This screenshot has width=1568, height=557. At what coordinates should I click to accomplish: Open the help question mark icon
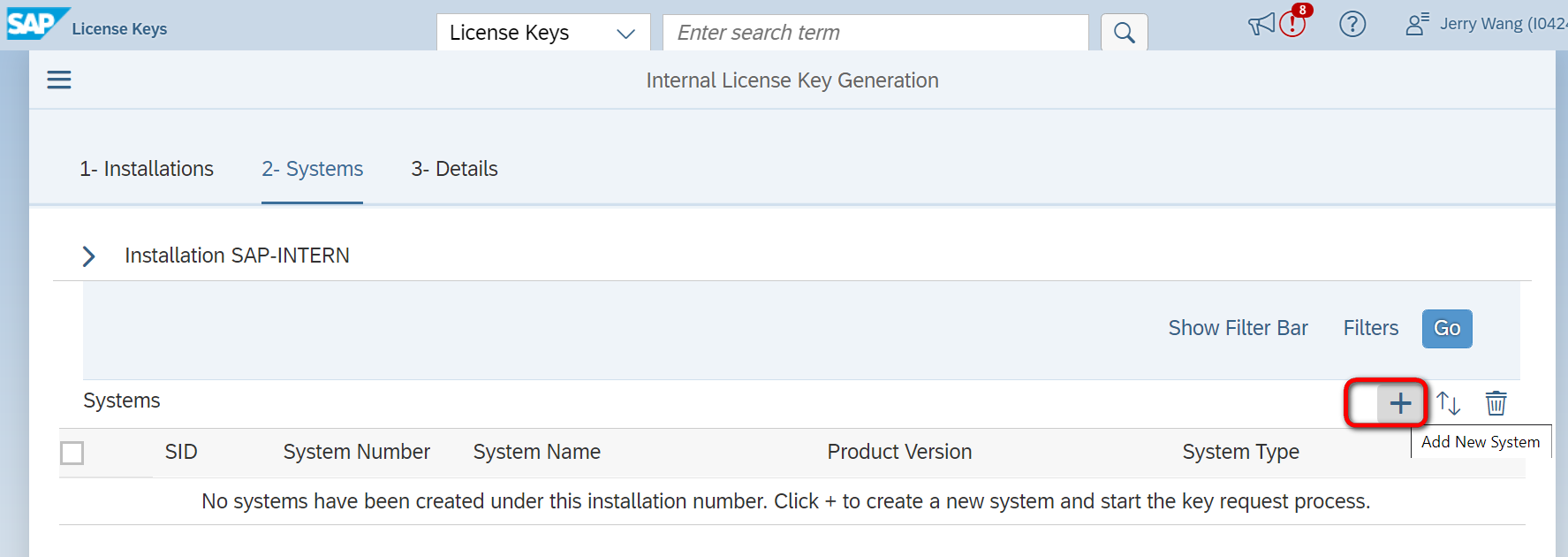(x=1352, y=24)
